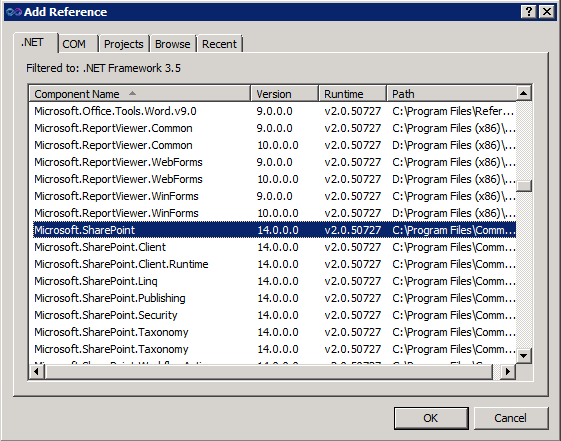Image resolution: width=561 pixels, height=441 pixels.
Task: Click the Cancel button
Action: click(x=511, y=418)
